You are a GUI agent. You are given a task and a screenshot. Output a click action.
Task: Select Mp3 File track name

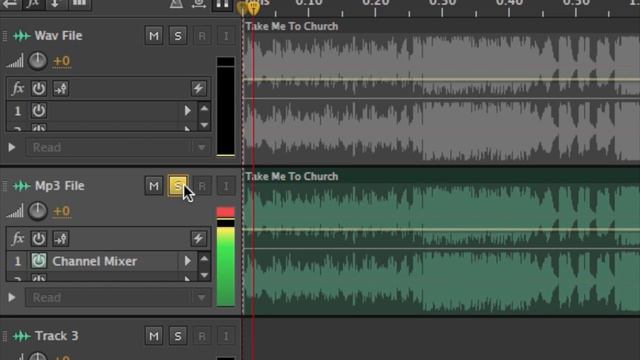tap(60, 186)
